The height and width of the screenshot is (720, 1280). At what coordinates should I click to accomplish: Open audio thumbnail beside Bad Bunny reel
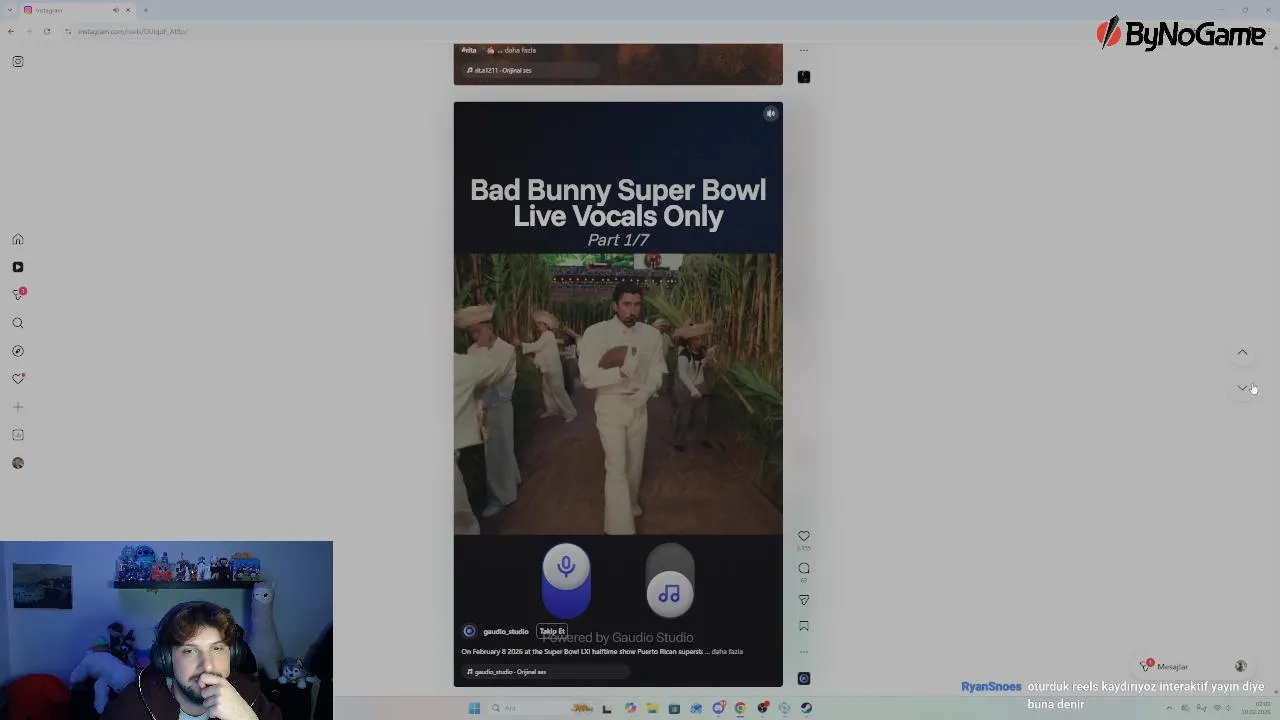coord(804,678)
